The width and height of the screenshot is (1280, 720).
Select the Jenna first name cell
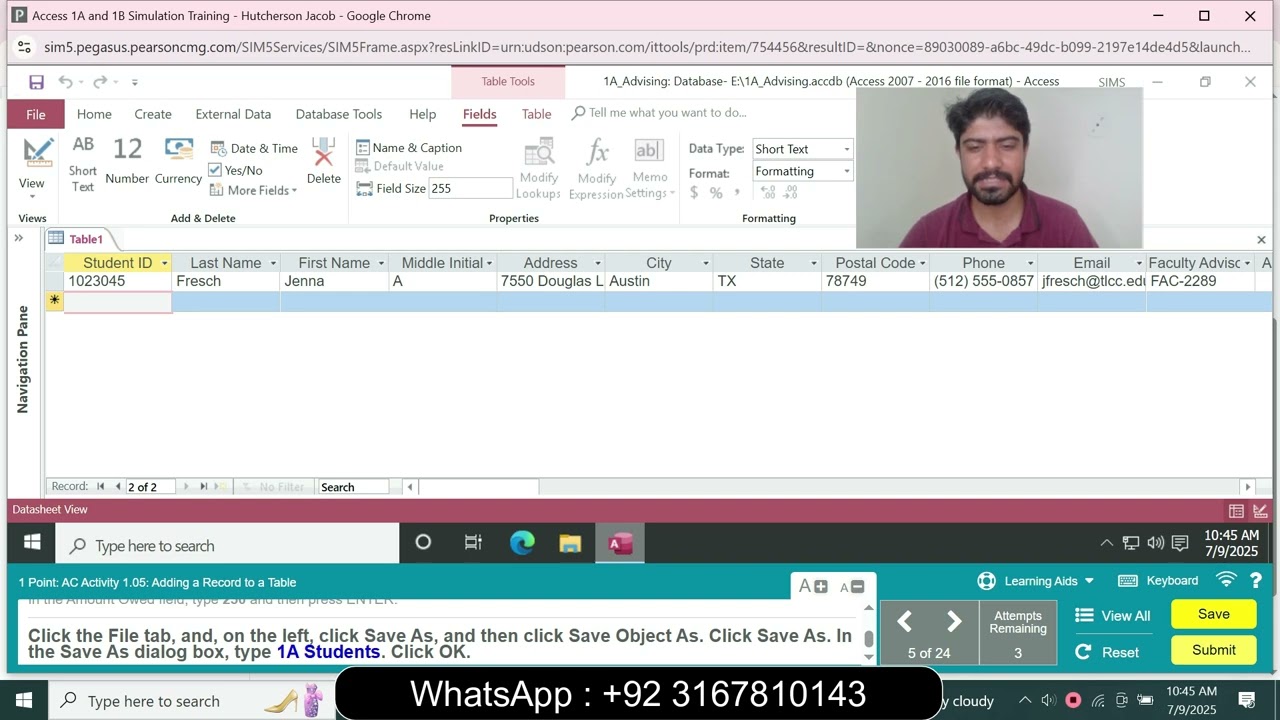point(334,281)
